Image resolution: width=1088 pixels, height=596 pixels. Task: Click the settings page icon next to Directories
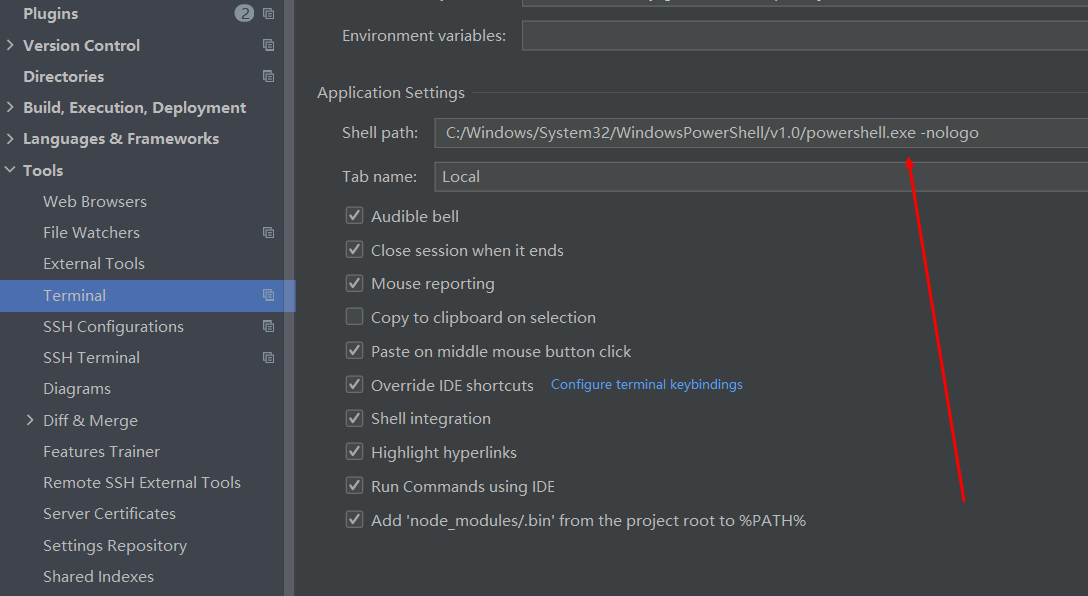(x=267, y=76)
